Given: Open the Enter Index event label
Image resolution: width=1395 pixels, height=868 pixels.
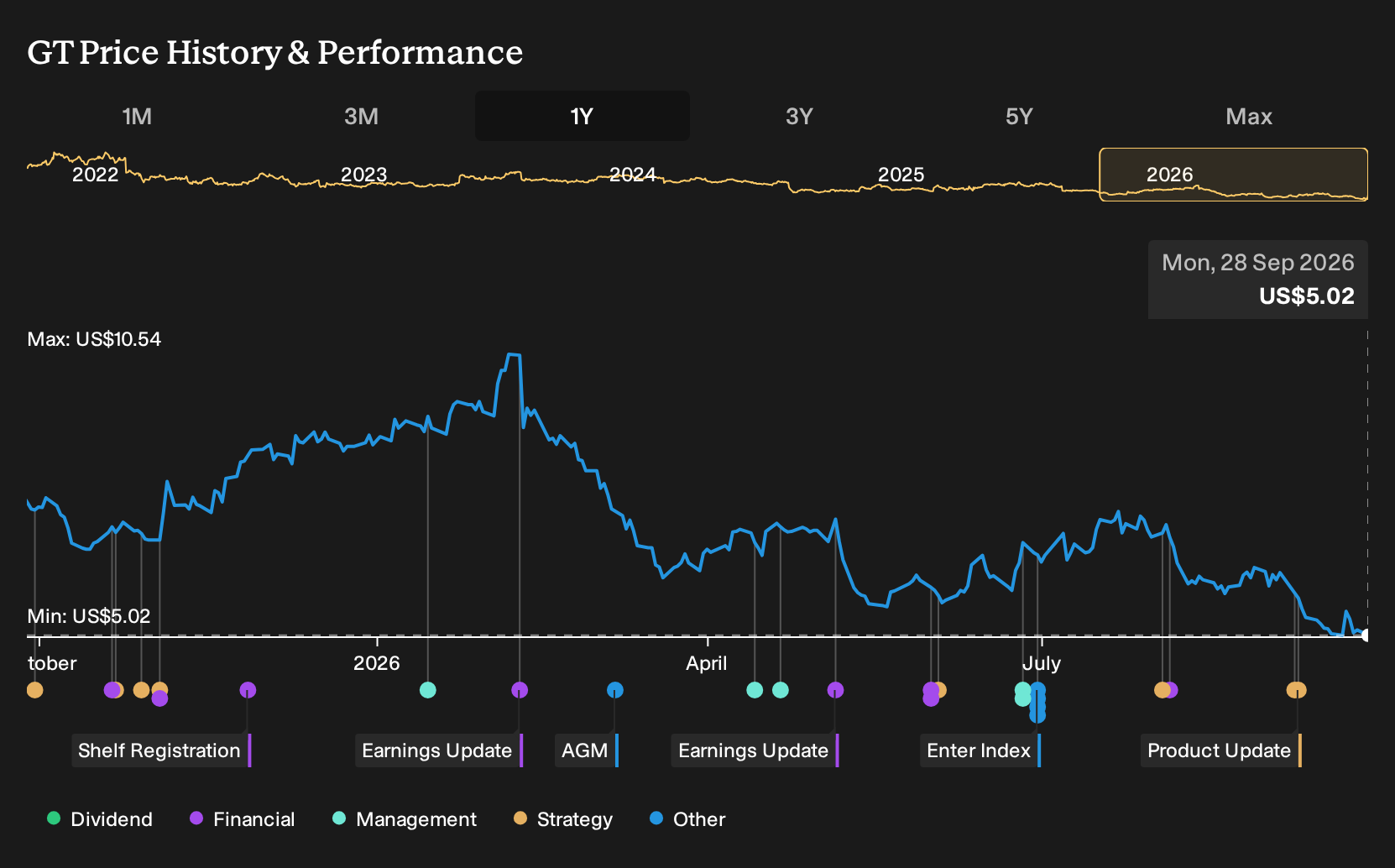Looking at the screenshot, I should pyautogui.click(x=980, y=750).
